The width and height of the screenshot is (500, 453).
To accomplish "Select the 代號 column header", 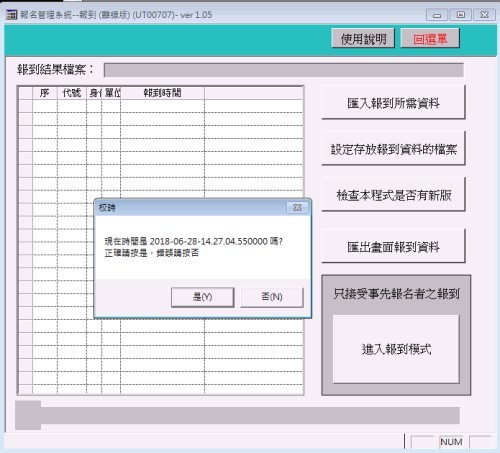I will [x=72, y=93].
